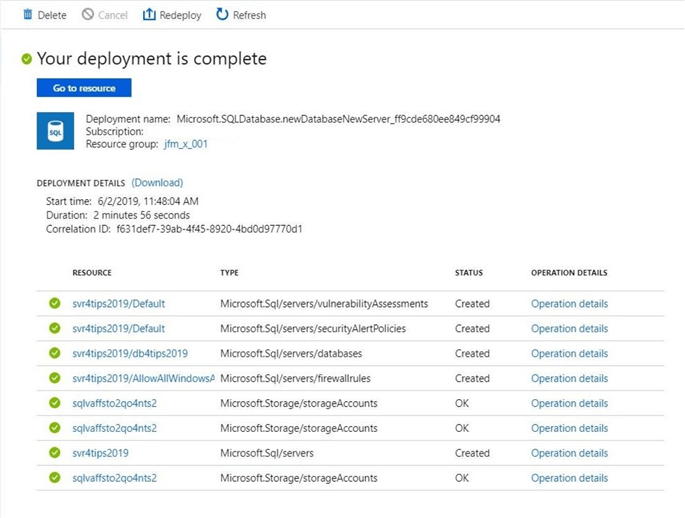Download the deployment details
The width and height of the screenshot is (685, 518).
click(157, 183)
